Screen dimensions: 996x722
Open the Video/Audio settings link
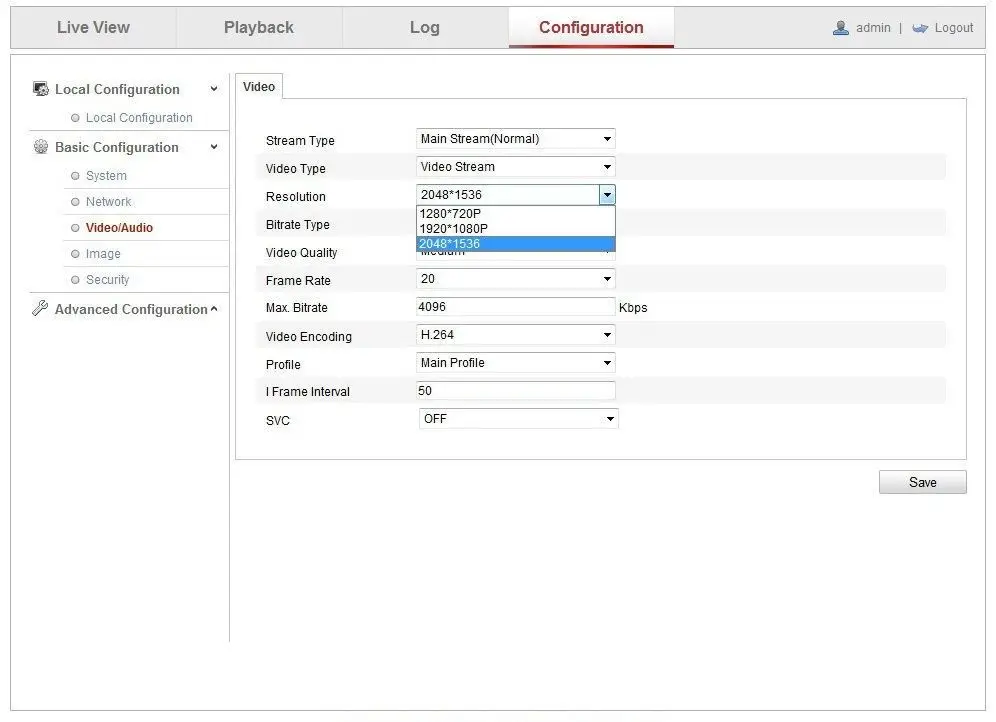tap(119, 228)
